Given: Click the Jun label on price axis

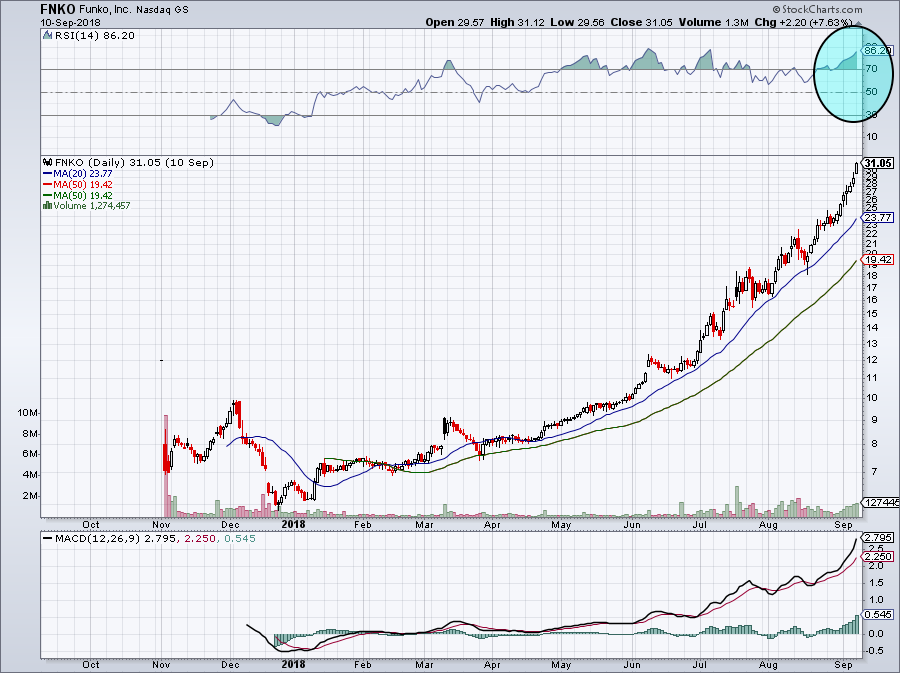Looking at the screenshot, I should [631, 524].
